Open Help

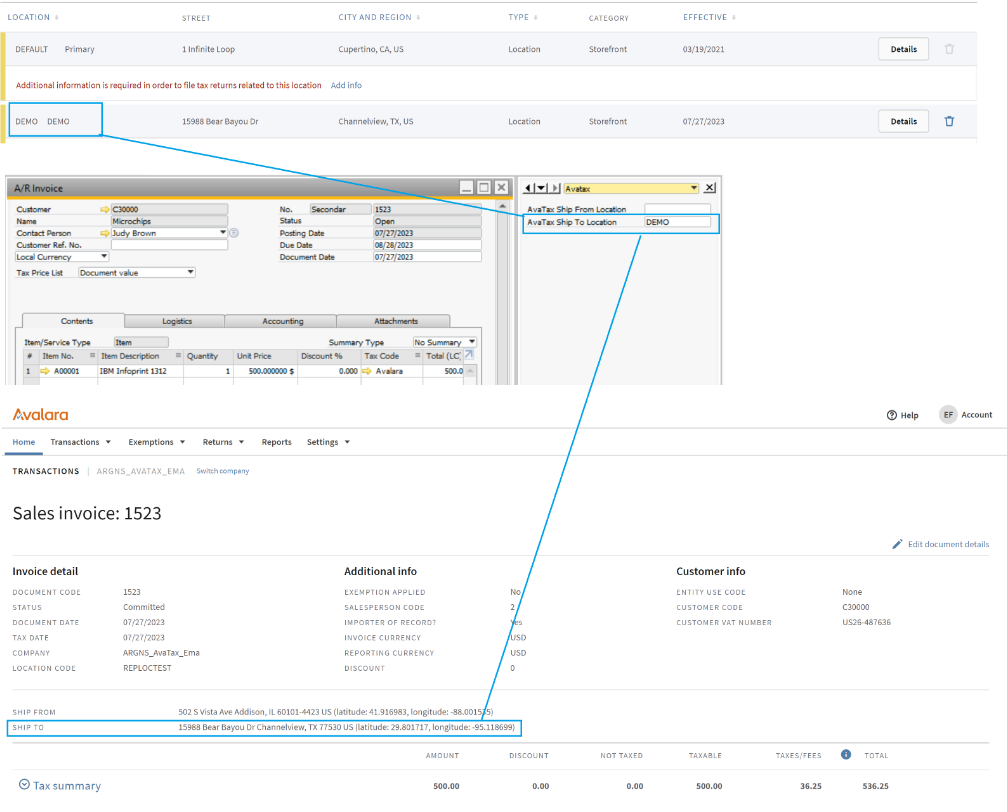(902, 415)
